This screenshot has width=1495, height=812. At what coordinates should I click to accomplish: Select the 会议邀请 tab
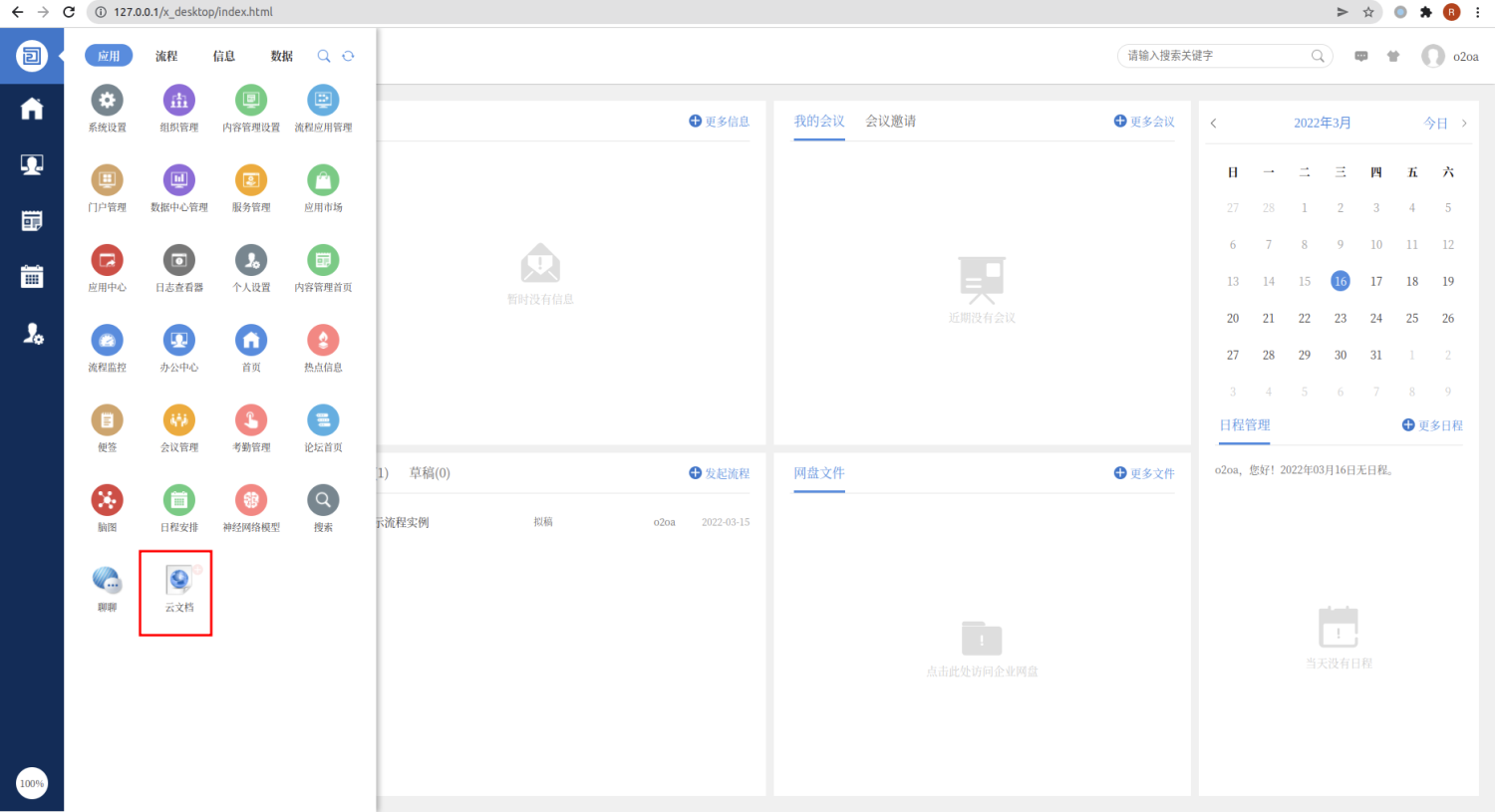pos(890,122)
